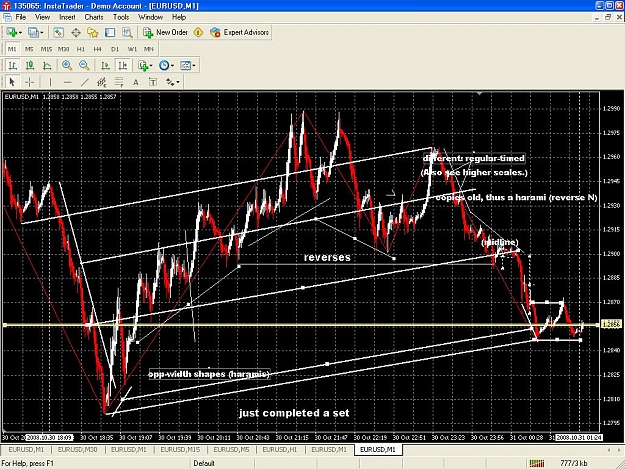Switch to the M15 timeframe

click(x=46, y=49)
